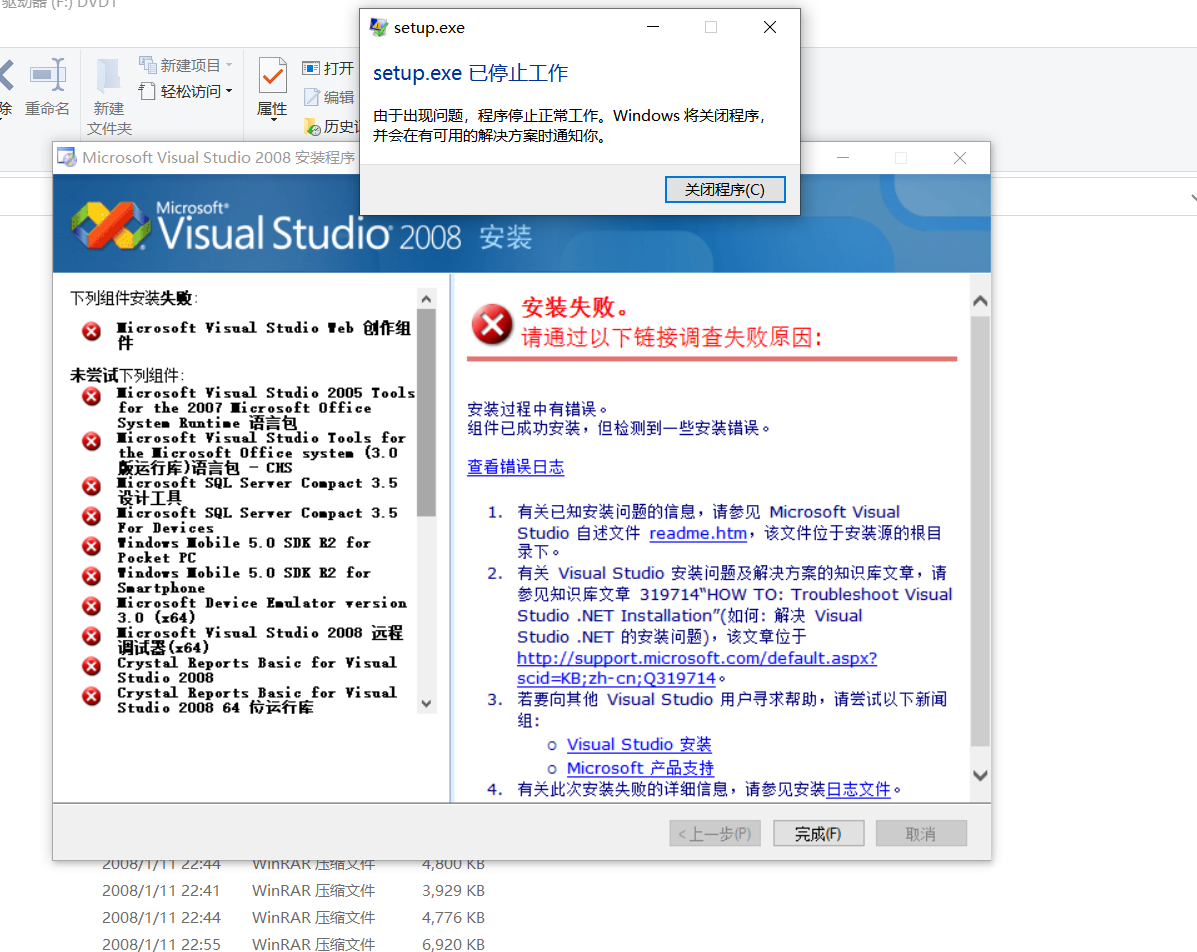Click 打开 in the Explorer ribbon
1197x952 pixels.
[328, 69]
